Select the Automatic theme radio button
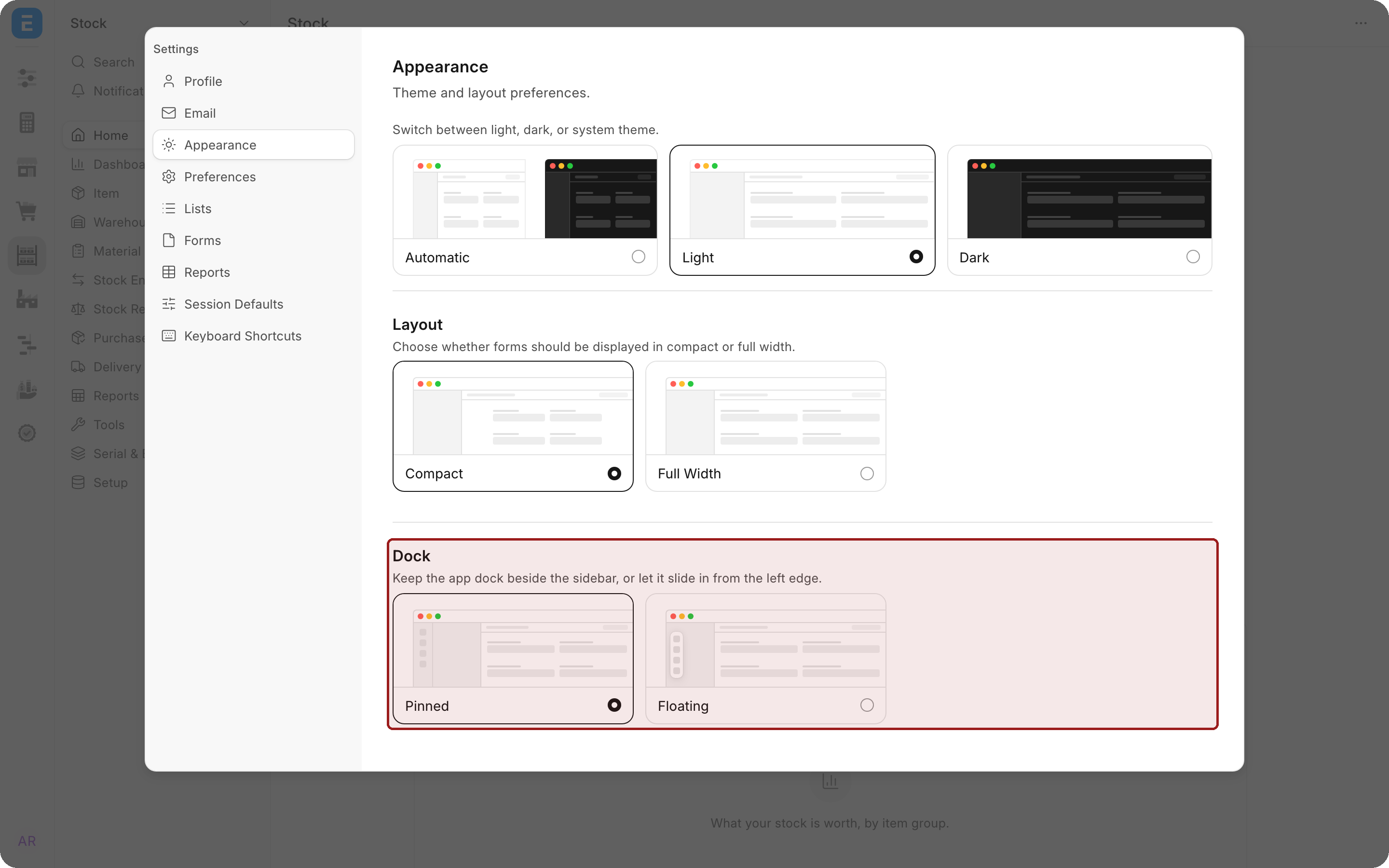 [638, 257]
